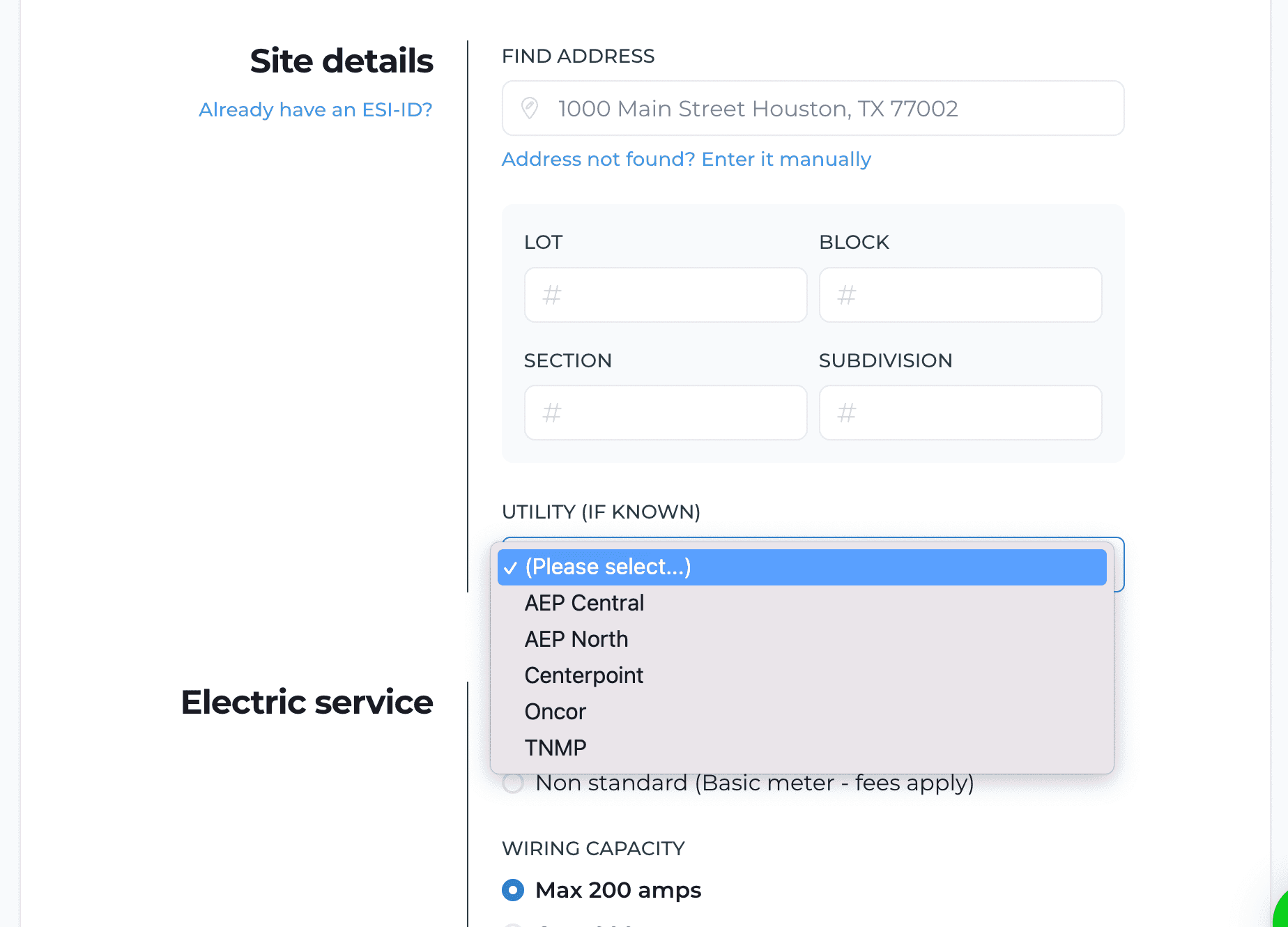The height and width of the screenshot is (927, 1288).
Task: Select the Max 200 amps radio button
Action: click(x=514, y=890)
